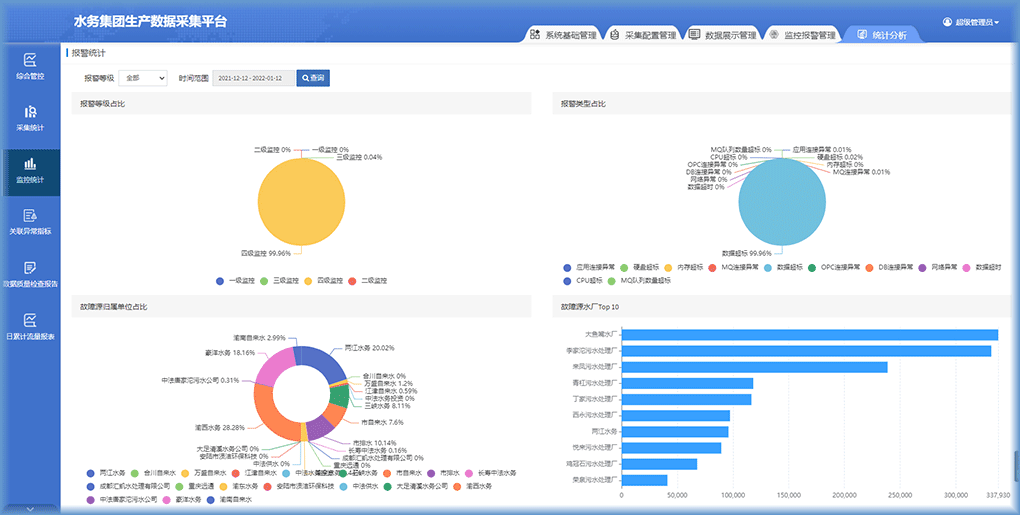This screenshot has width=1020, height=515.
Task: Toggle 数据超标 legend in alarm type chart
Action: [771, 267]
